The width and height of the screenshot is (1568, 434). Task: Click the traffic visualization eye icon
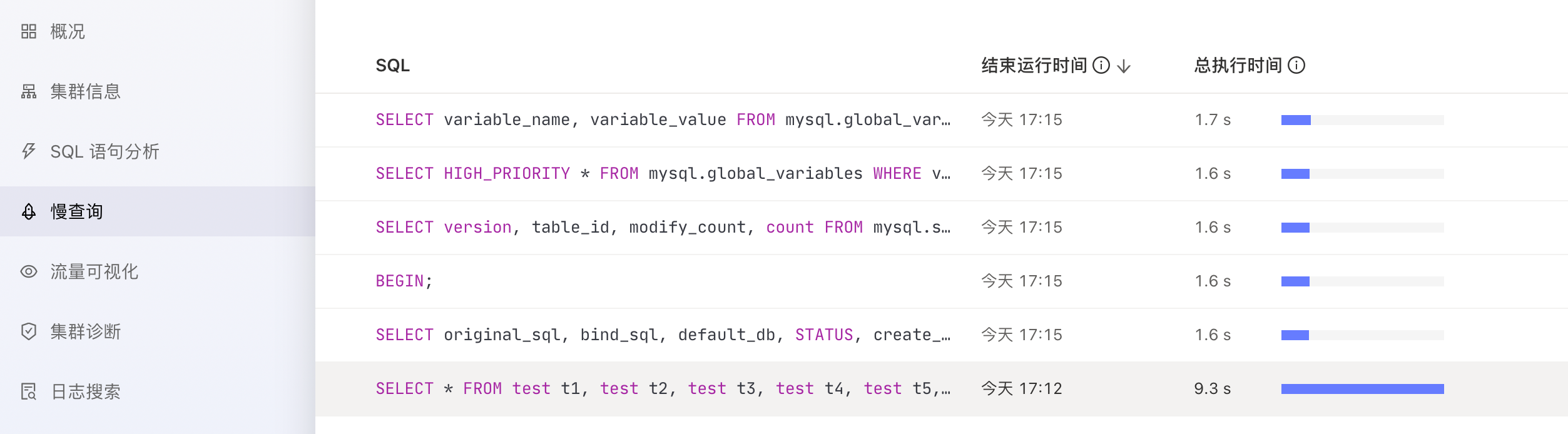tap(29, 271)
